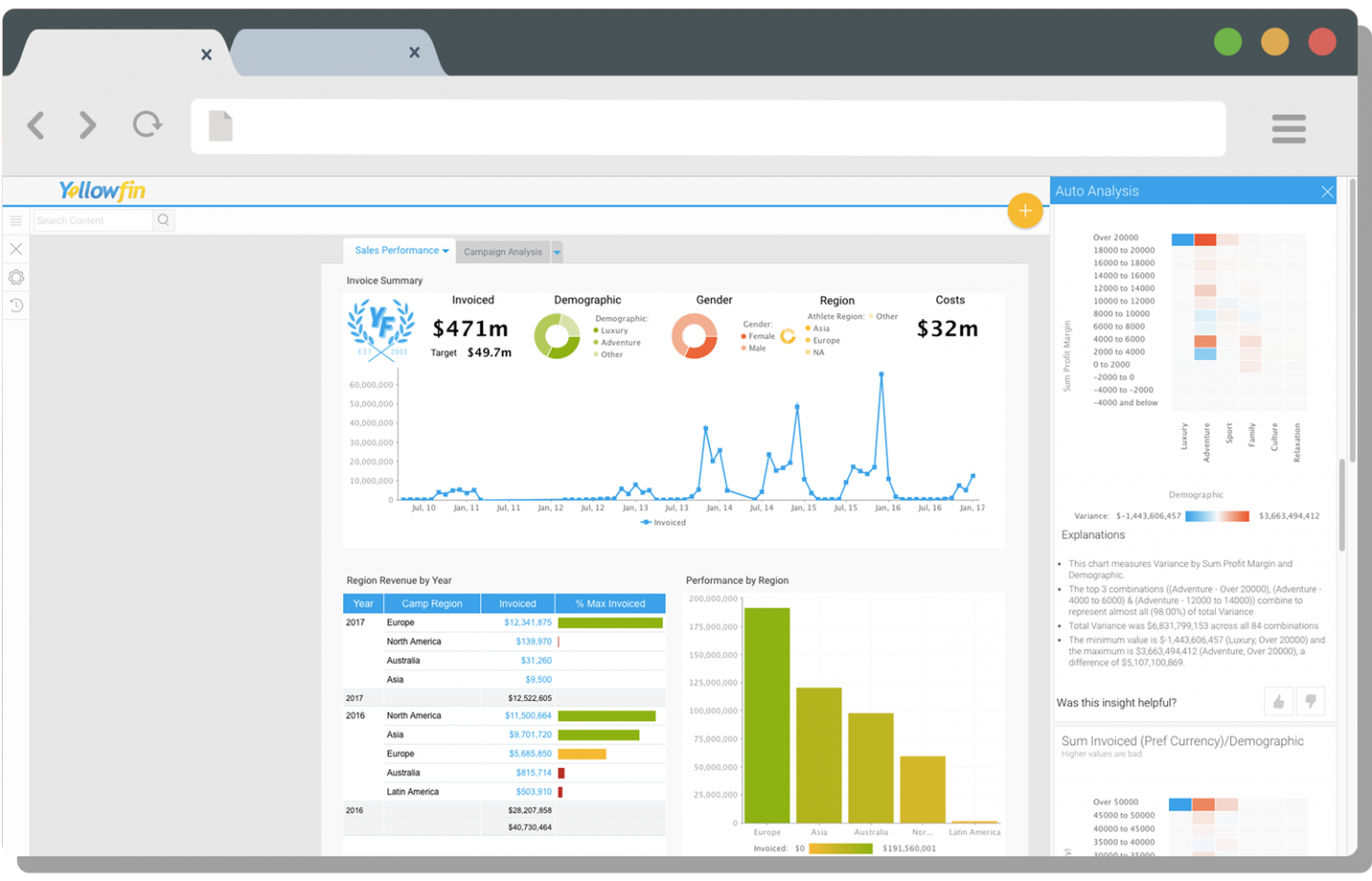Click the yellow plus button to add content
Viewport: 1372px width, 881px height.
point(1025,210)
